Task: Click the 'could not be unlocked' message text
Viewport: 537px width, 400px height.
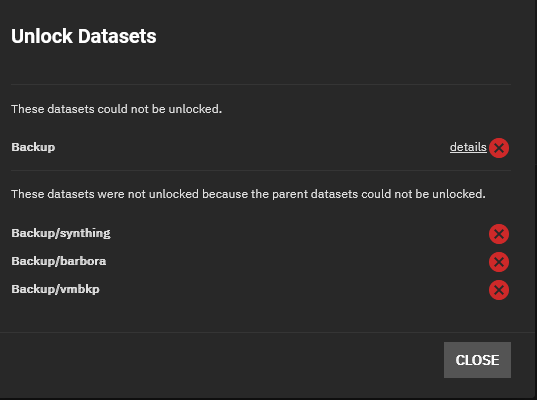Action: [x=116, y=109]
